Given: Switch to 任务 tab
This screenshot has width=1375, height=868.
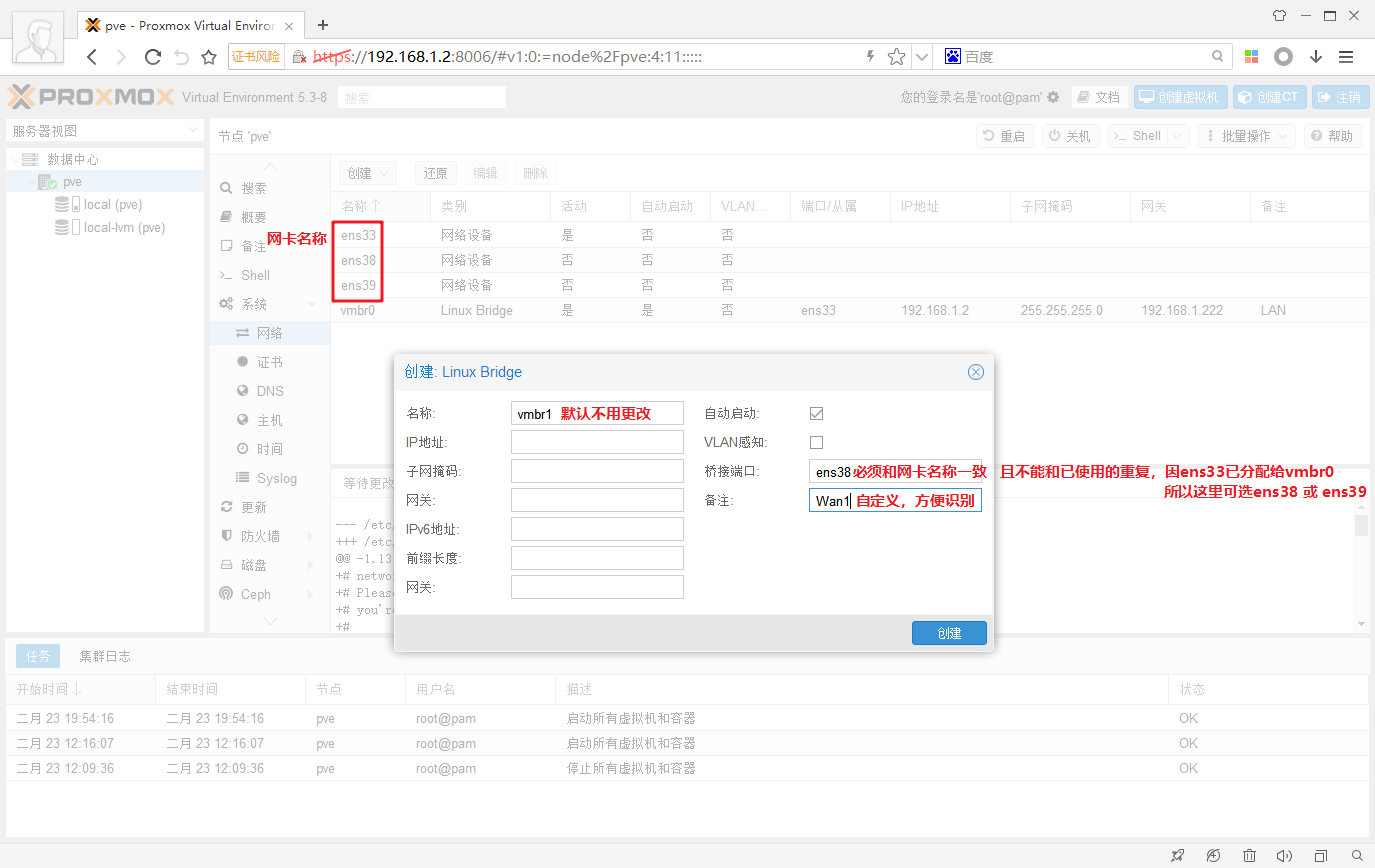Looking at the screenshot, I should point(38,656).
